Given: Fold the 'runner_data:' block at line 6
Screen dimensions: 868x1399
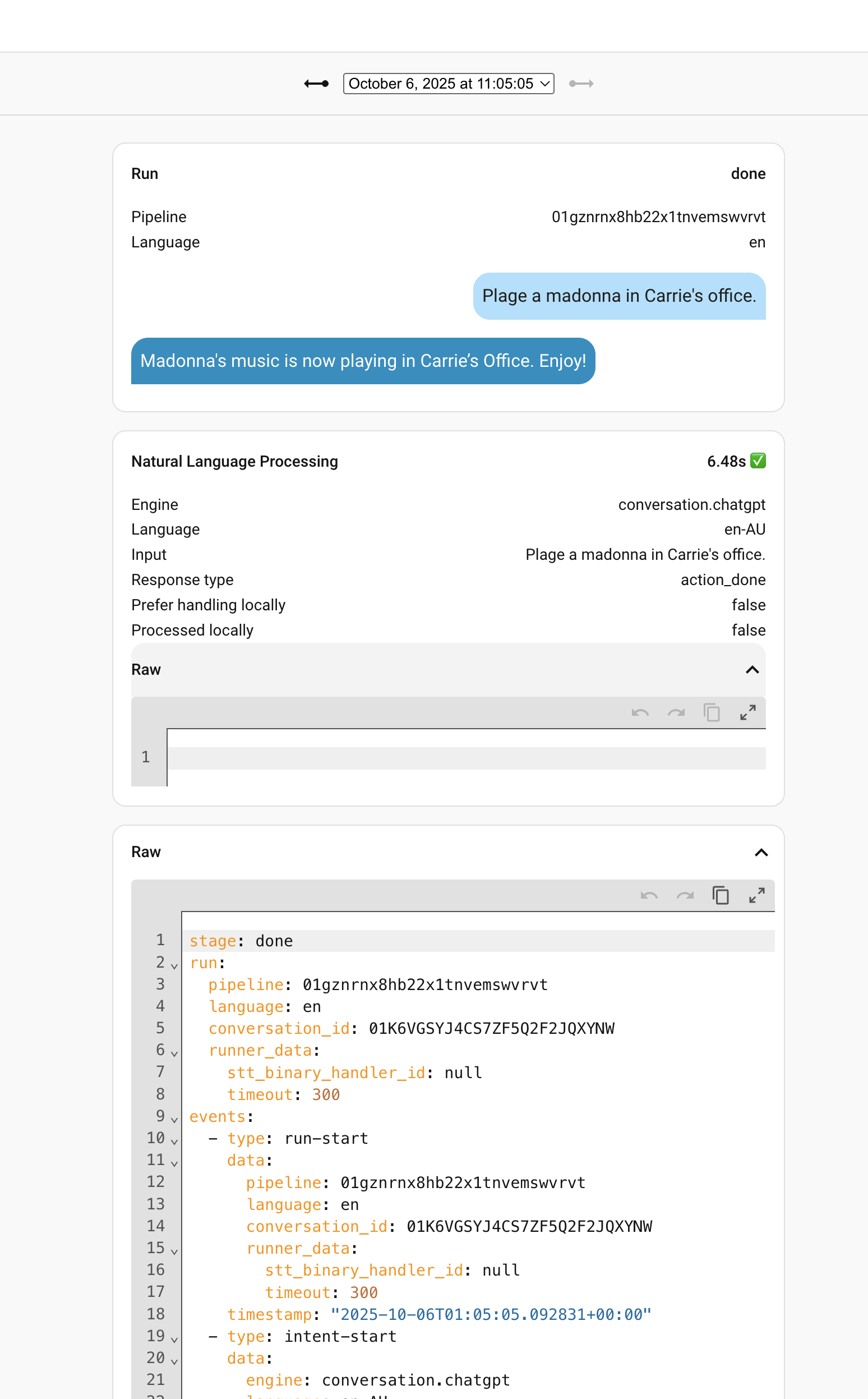Looking at the screenshot, I should [x=174, y=1053].
